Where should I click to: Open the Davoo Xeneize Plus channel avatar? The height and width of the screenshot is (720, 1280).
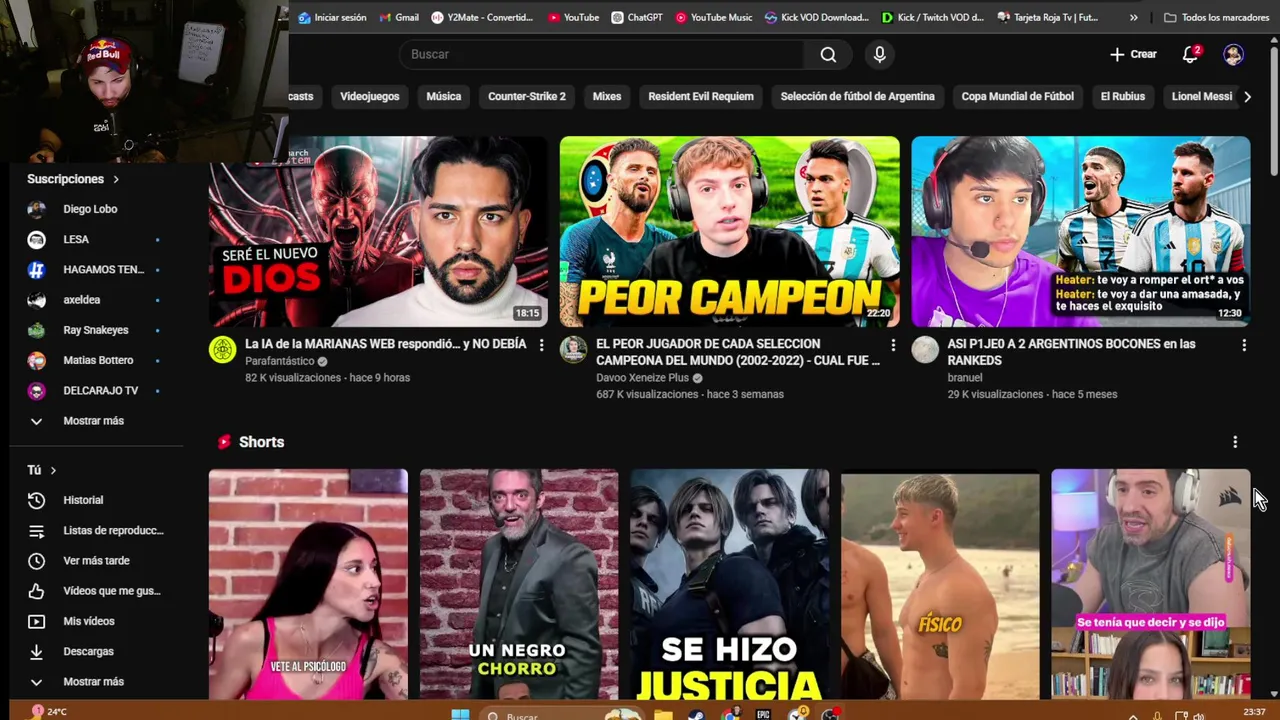(573, 349)
